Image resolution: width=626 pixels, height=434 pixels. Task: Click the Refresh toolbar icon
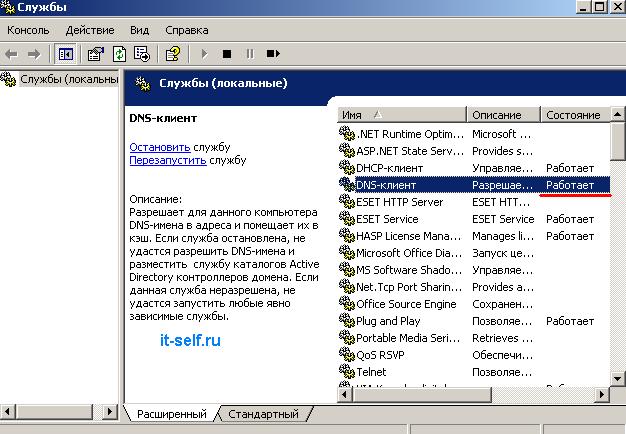[119, 54]
